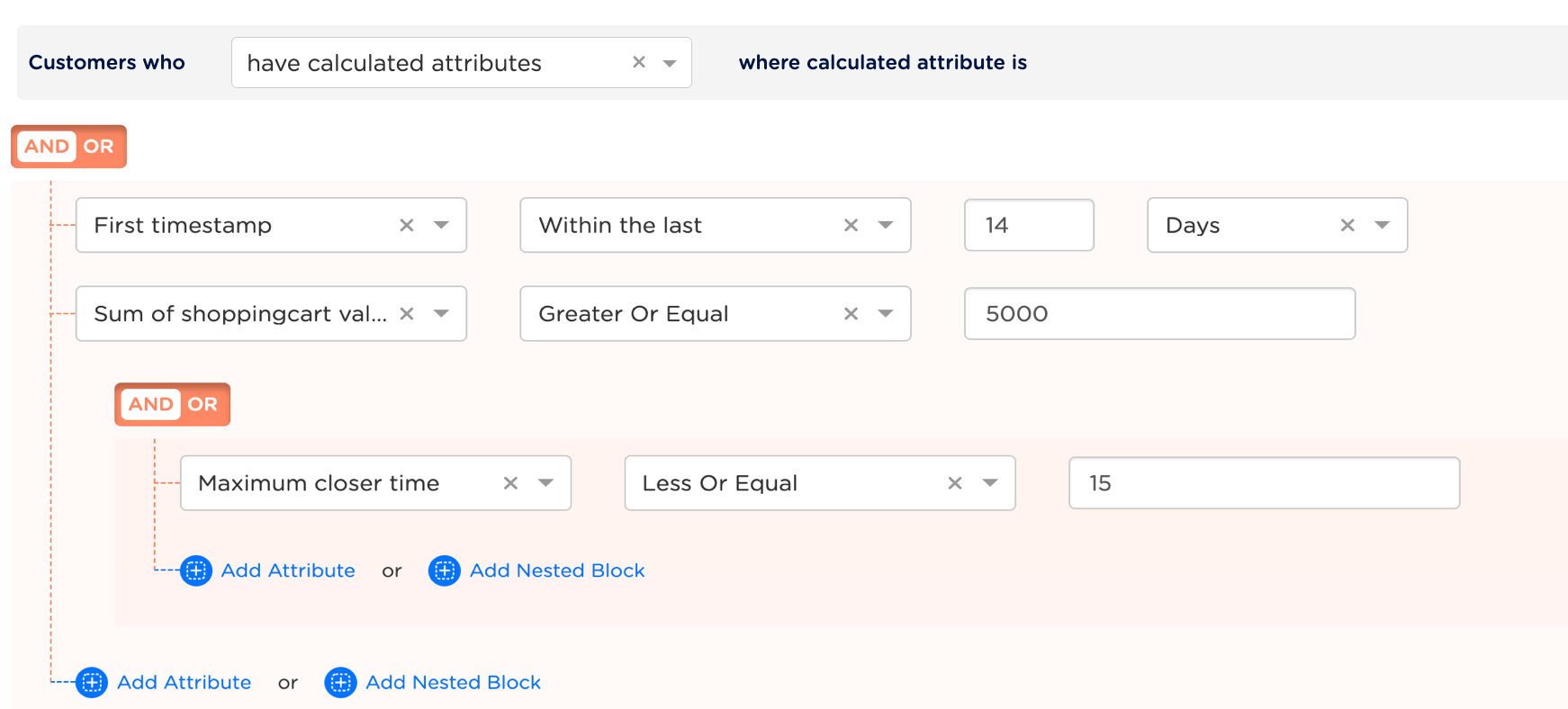Clear the Less Or Equal operator

(x=955, y=483)
